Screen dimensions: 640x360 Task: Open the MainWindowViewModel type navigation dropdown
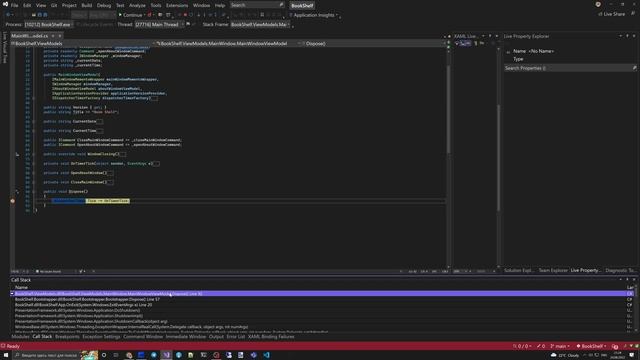click(228, 43)
